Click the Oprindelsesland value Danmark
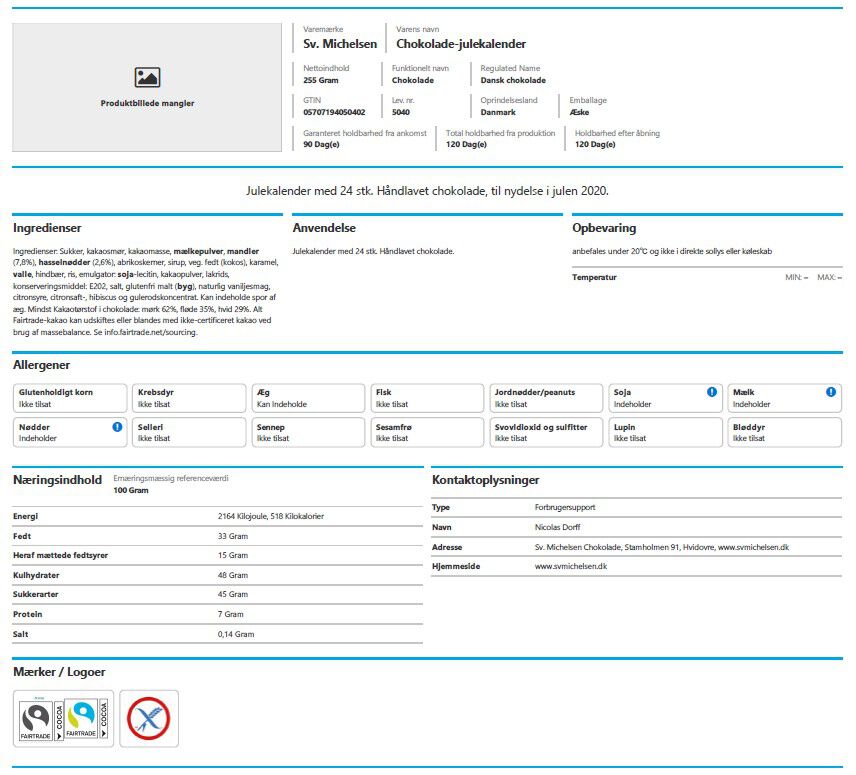 coord(498,112)
